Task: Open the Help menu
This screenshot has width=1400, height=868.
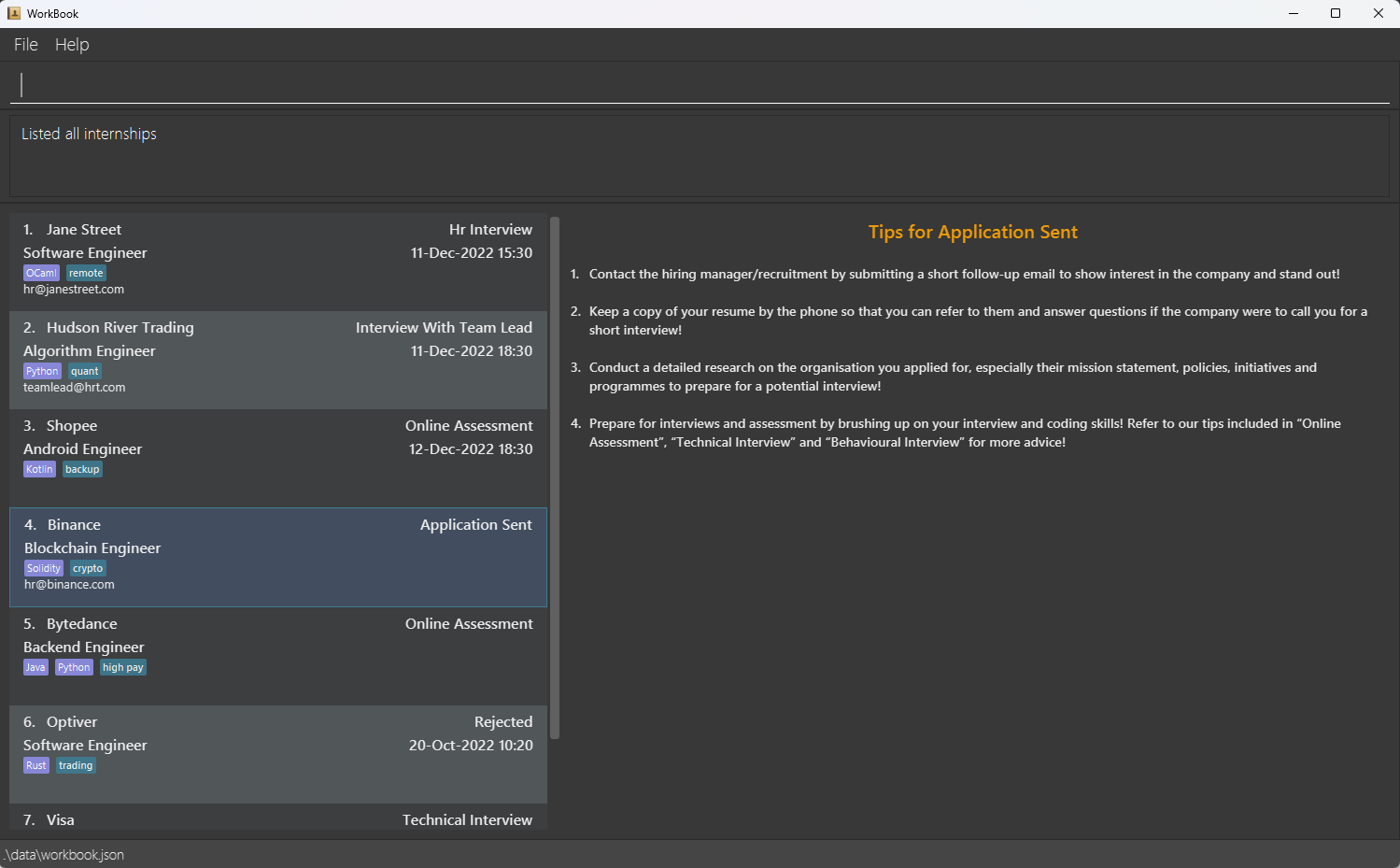Action: [72, 45]
